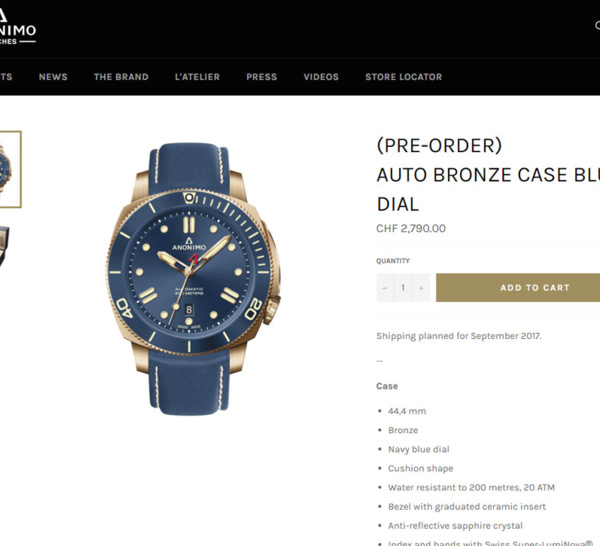Open the Videos page
600x546 pixels.
[x=321, y=77]
